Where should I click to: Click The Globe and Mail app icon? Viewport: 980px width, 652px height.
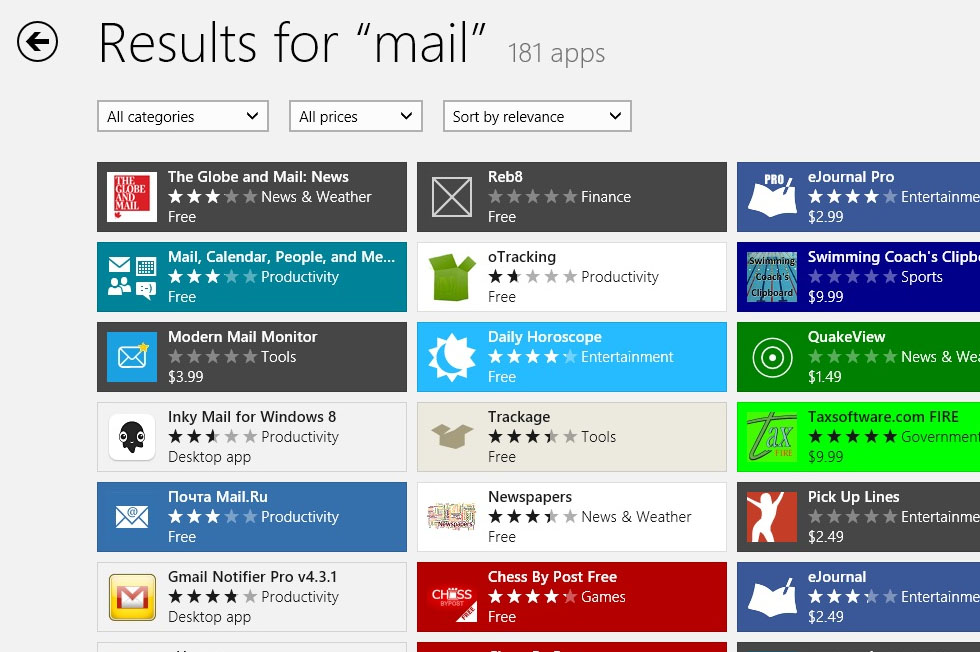(x=132, y=197)
